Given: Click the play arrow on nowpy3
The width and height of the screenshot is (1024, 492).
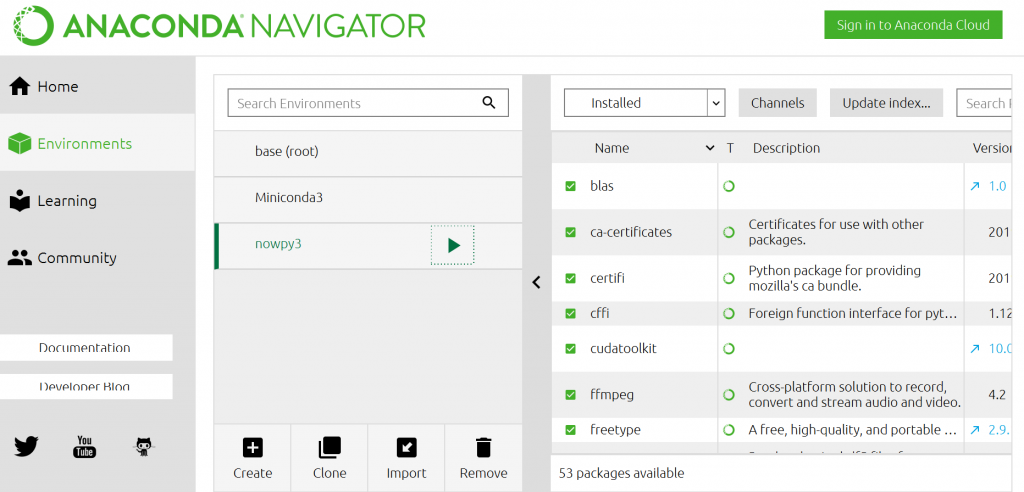Looking at the screenshot, I should tap(453, 245).
